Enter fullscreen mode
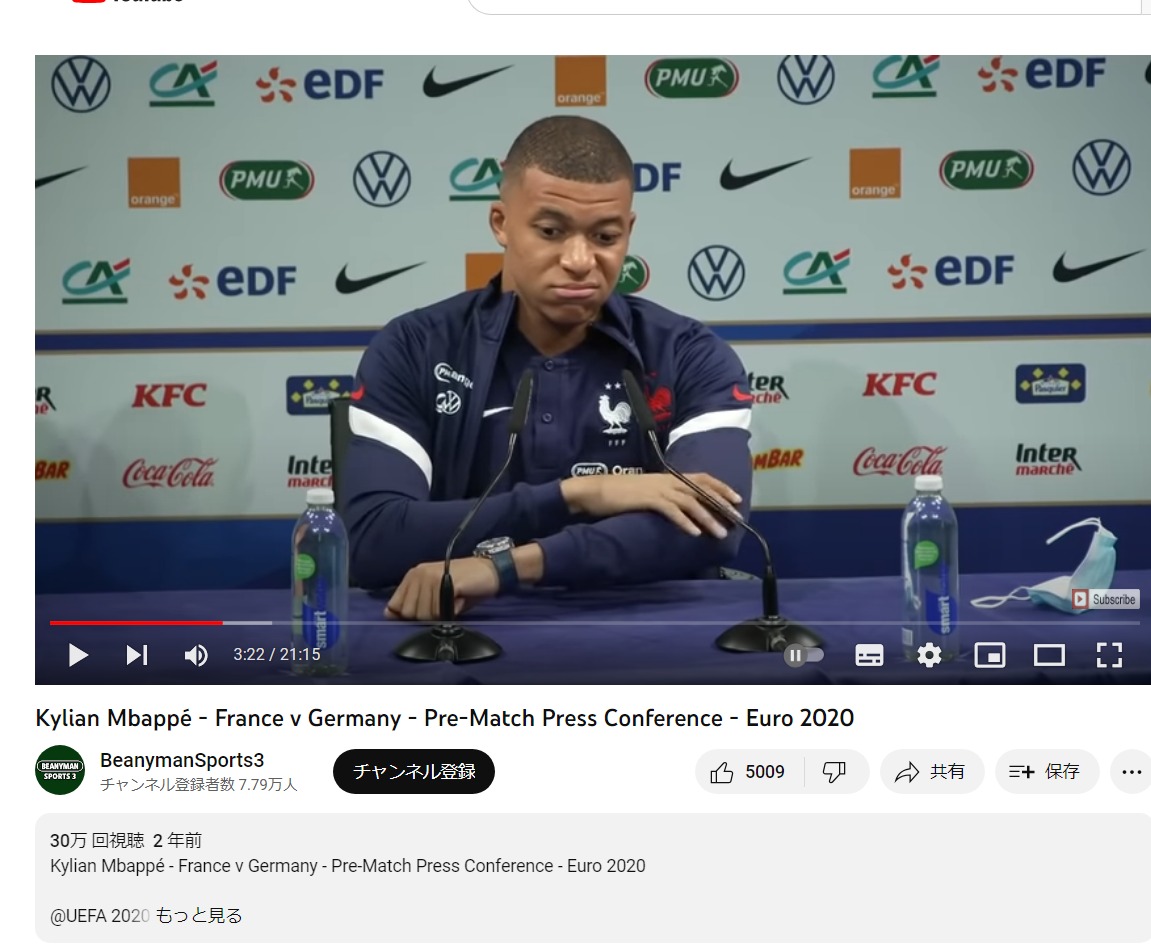The width and height of the screenshot is (1151, 945). pos(1109,655)
